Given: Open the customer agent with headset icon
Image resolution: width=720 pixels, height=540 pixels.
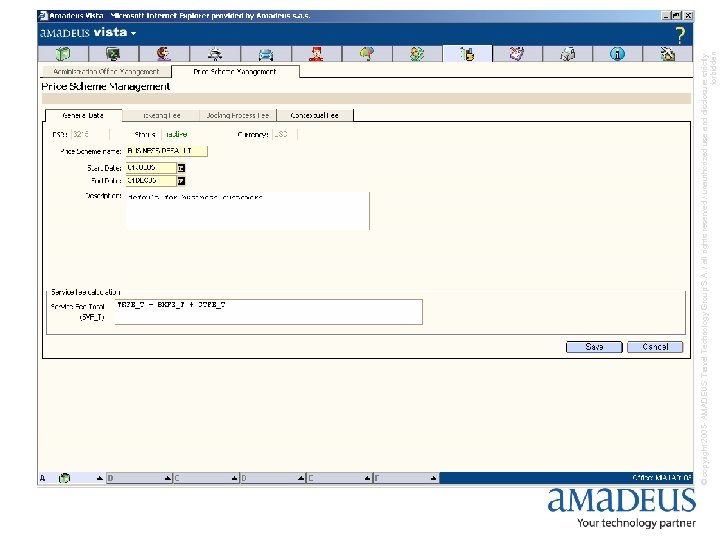Looking at the screenshot, I should (163, 54).
